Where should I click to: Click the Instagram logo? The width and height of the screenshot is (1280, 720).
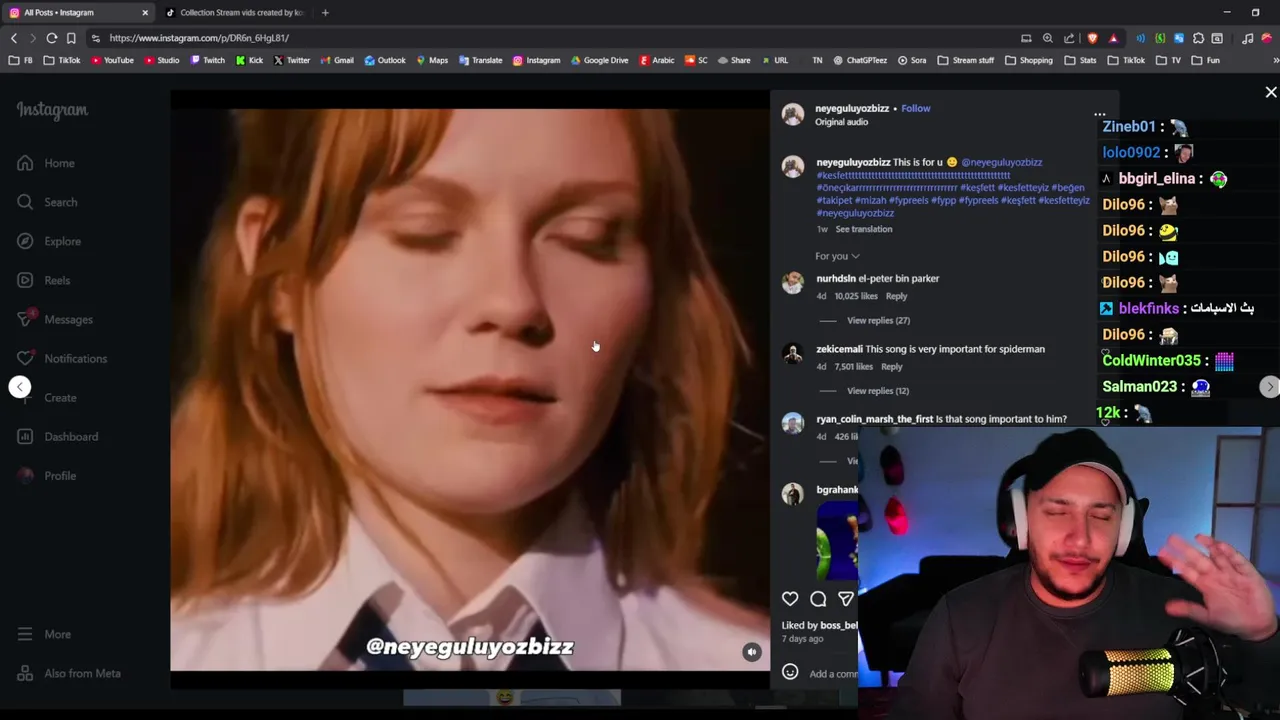[x=52, y=110]
